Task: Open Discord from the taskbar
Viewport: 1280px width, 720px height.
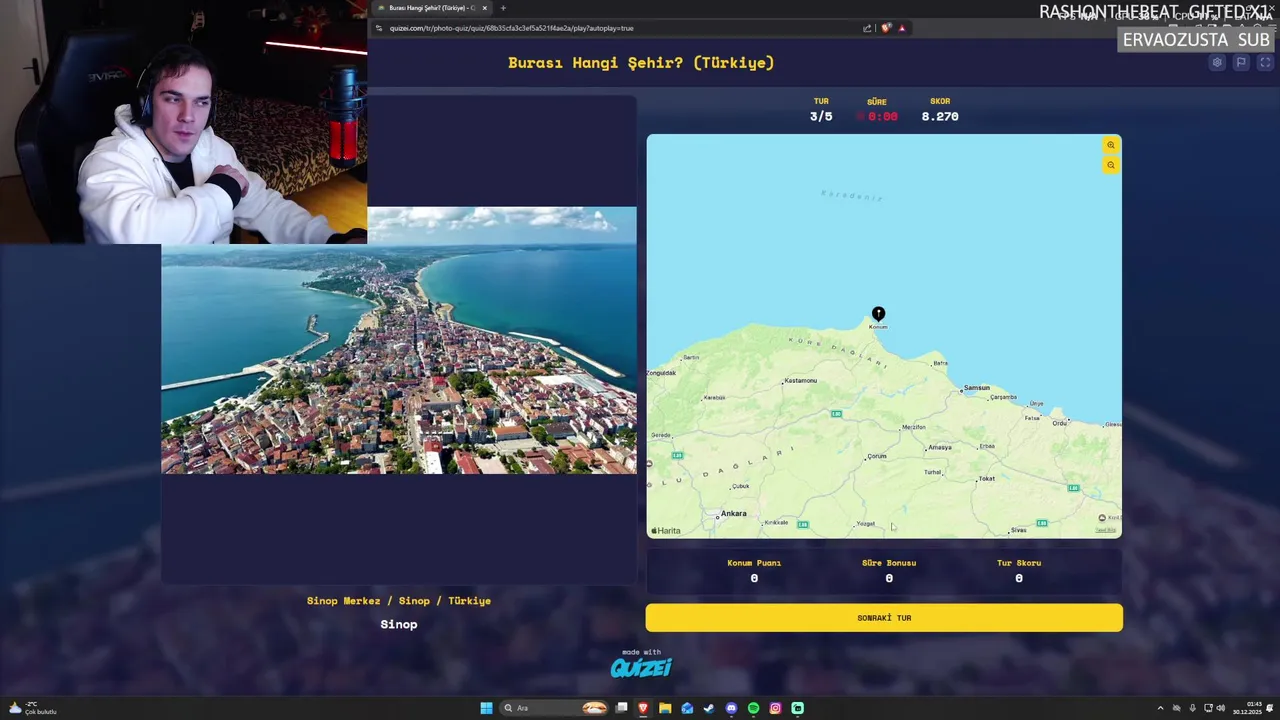Action: pyautogui.click(x=731, y=708)
